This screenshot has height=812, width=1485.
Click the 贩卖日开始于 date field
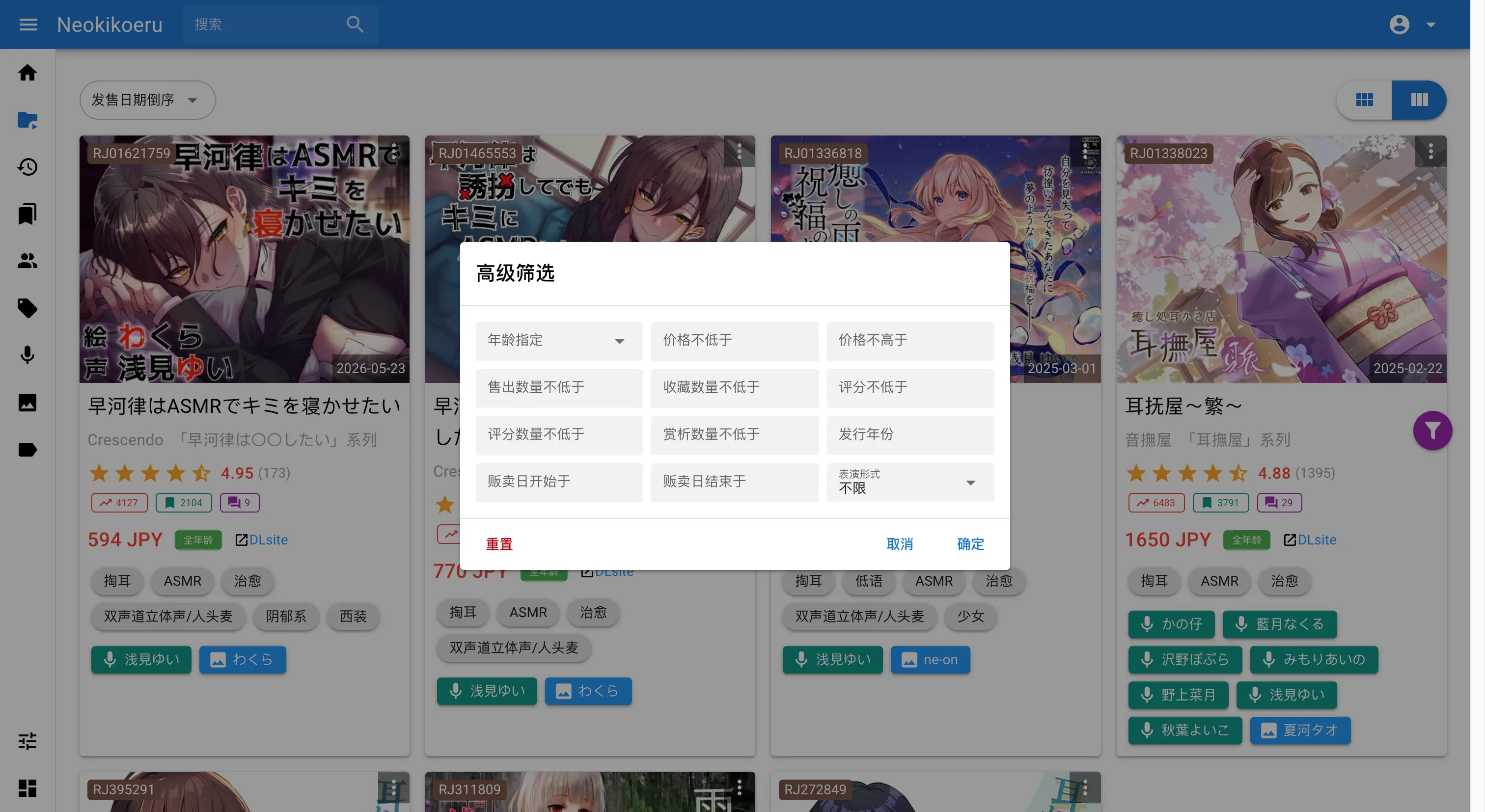(x=559, y=483)
